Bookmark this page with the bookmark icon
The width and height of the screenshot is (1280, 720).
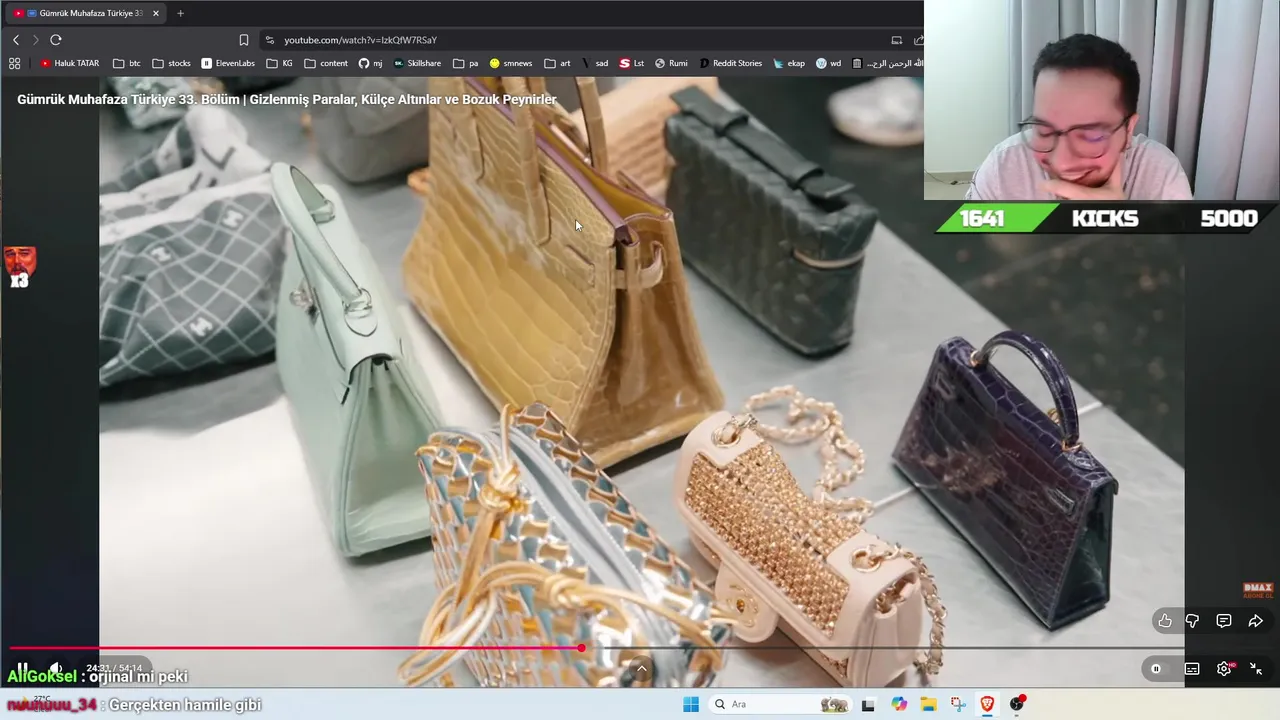[x=244, y=40]
